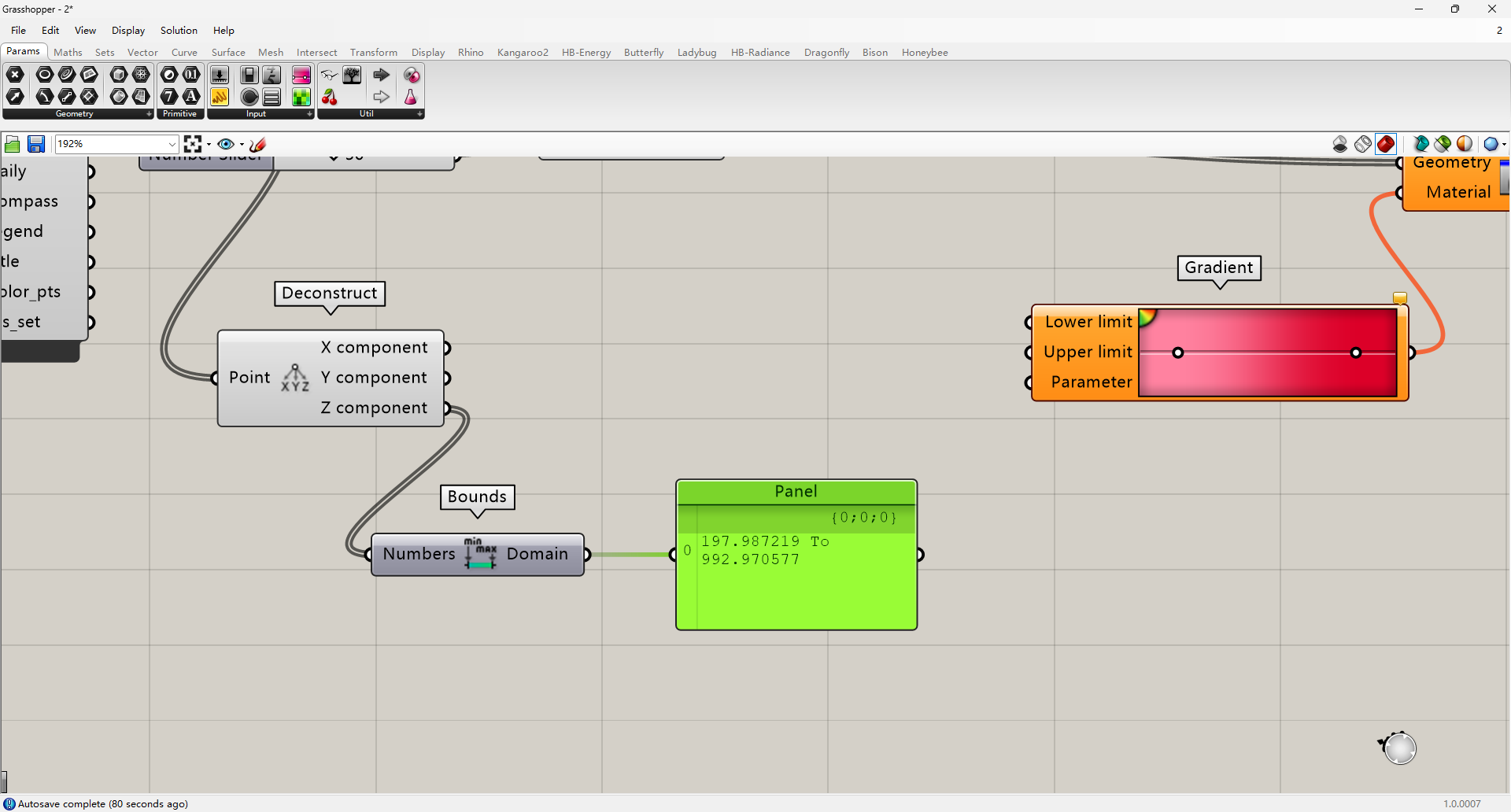Image resolution: width=1511 pixels, height=812 pixels.
Task: Select the Number 0.1 primitive icon
Action: tap(191, 75)
